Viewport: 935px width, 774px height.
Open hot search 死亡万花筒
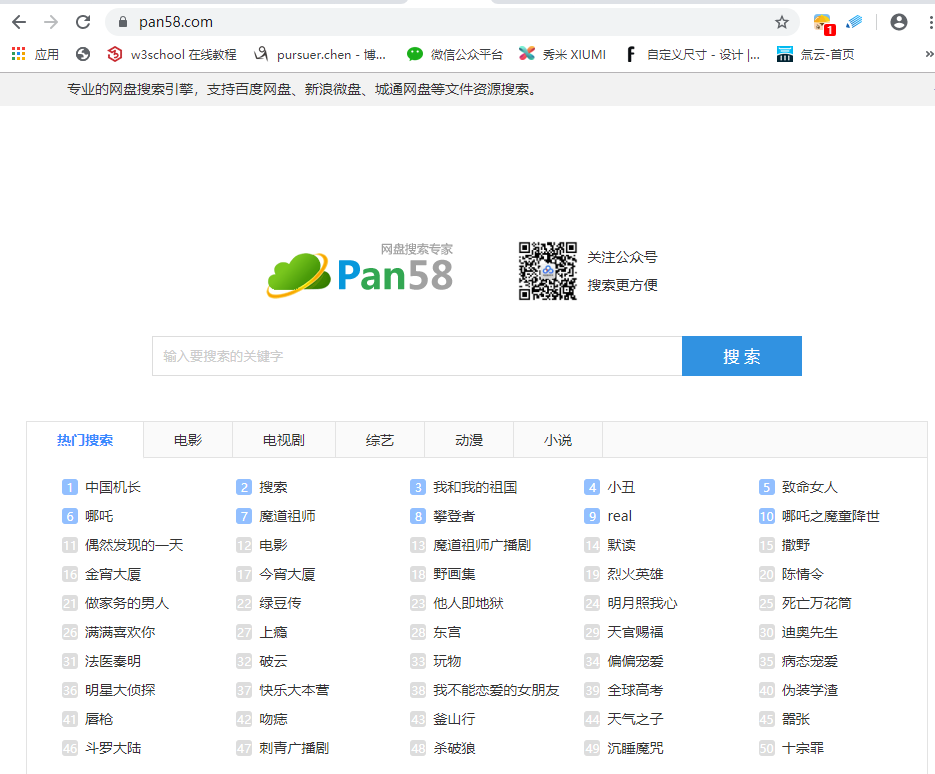pyautogui.click(x=816, y=603)
